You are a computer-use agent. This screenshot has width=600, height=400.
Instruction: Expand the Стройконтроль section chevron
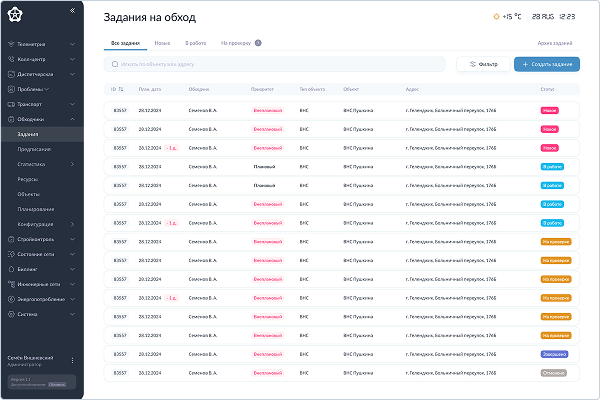coord(72,239)
